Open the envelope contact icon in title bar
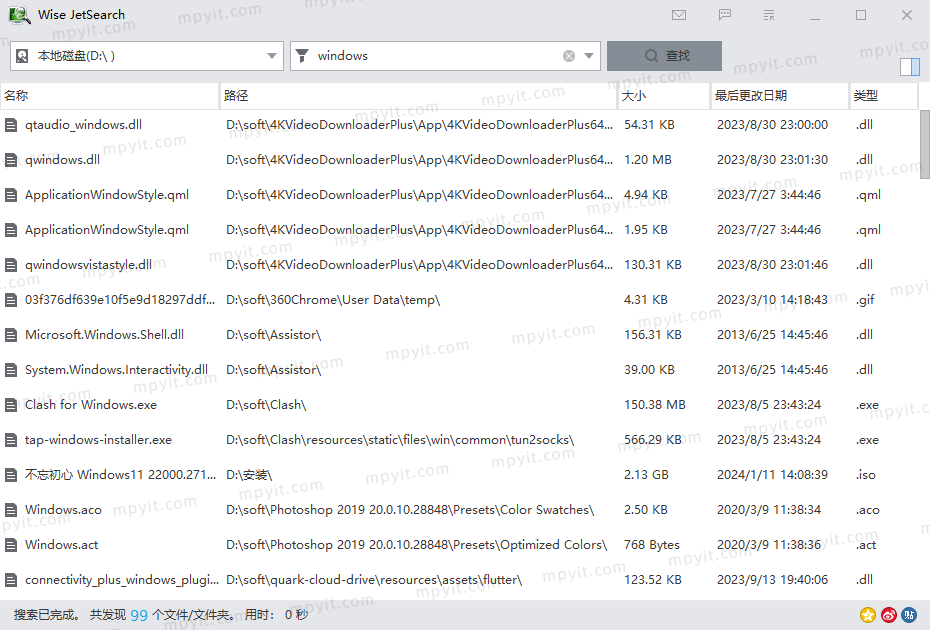Viewport: 930px width, 630px height. pyautogui.click(x=679, y=15)
